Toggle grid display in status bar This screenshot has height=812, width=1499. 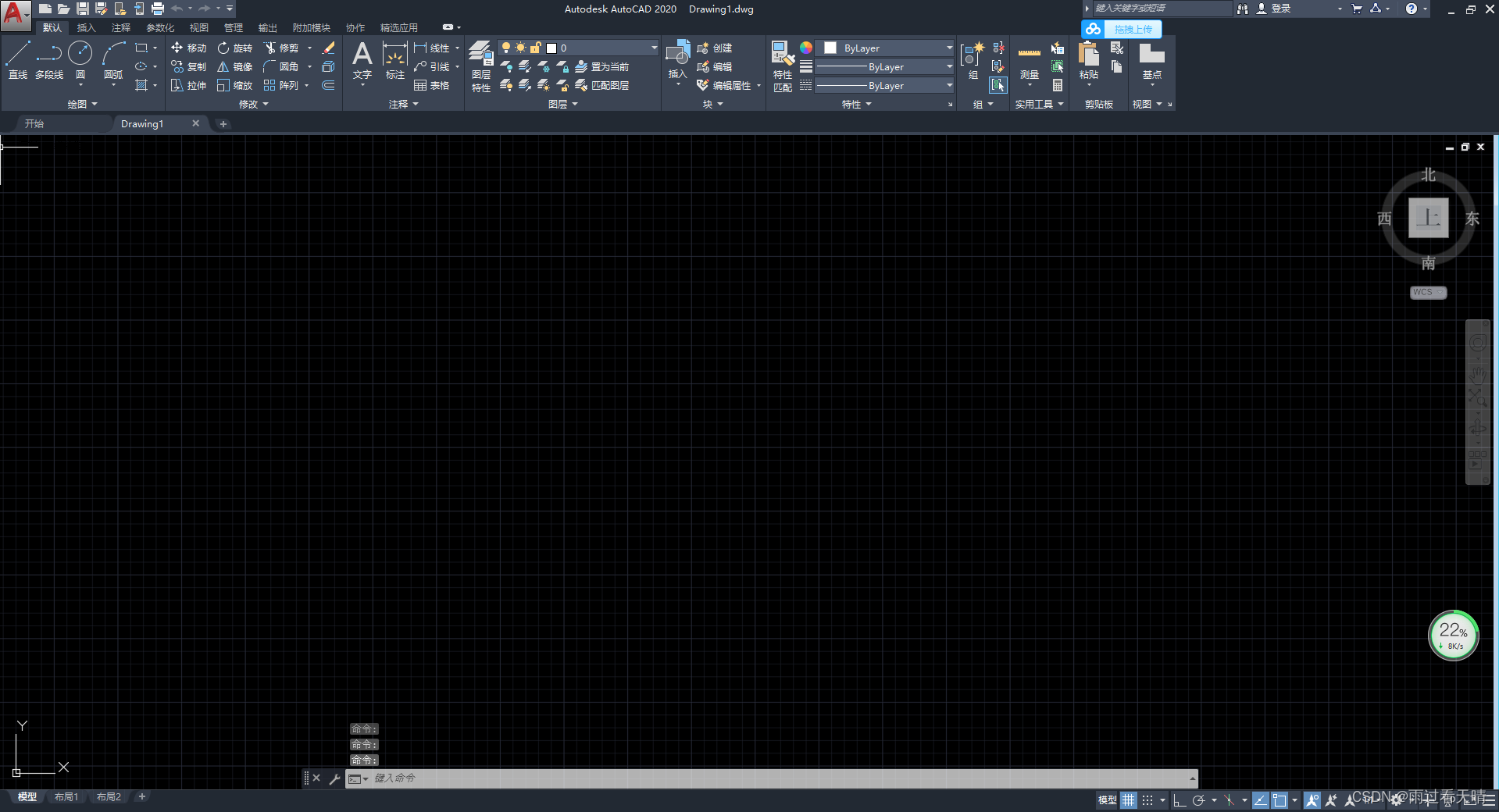(x=1129, y=800)
